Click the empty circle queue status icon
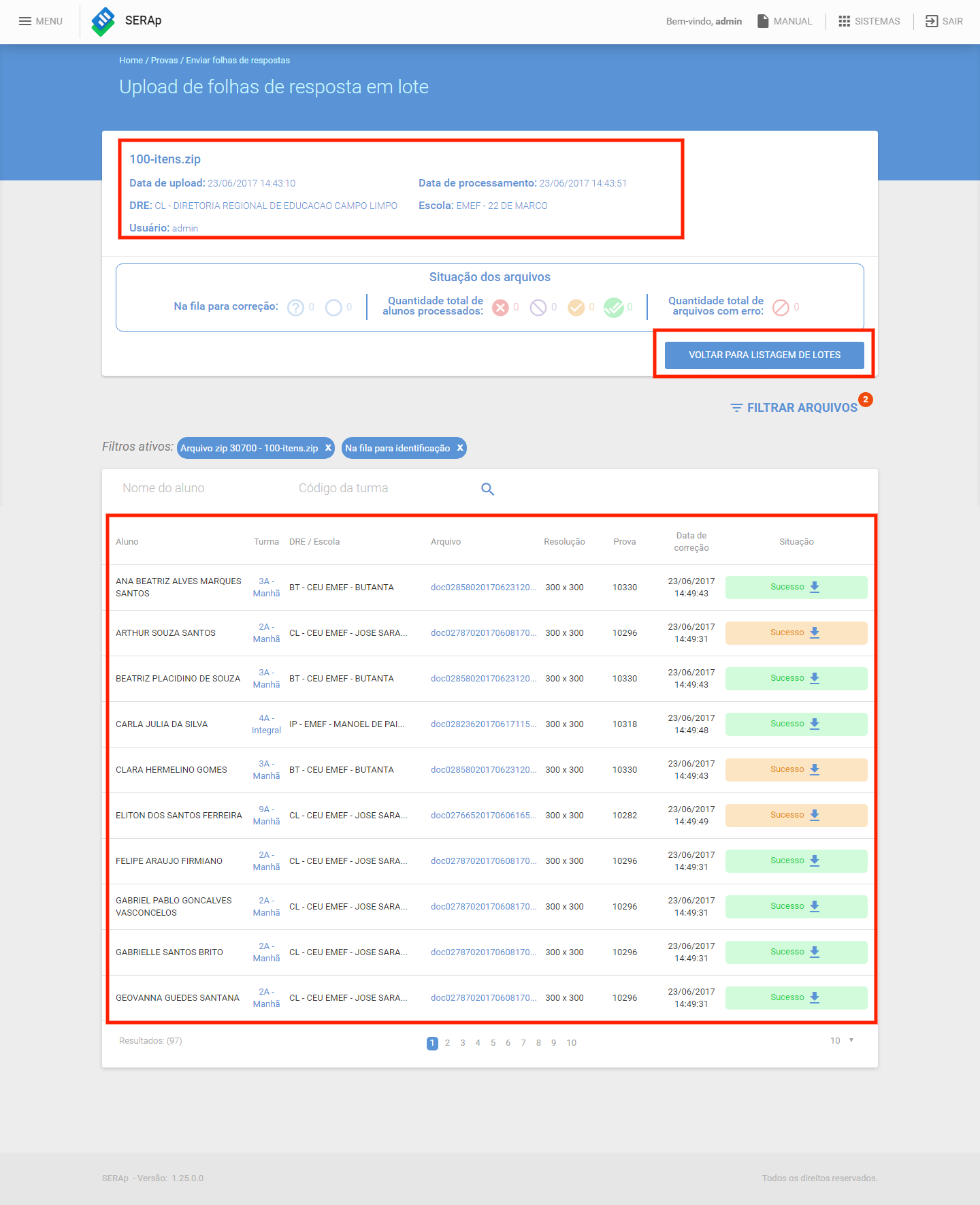Screen dimensions: 980x1205 coord(333,308)
